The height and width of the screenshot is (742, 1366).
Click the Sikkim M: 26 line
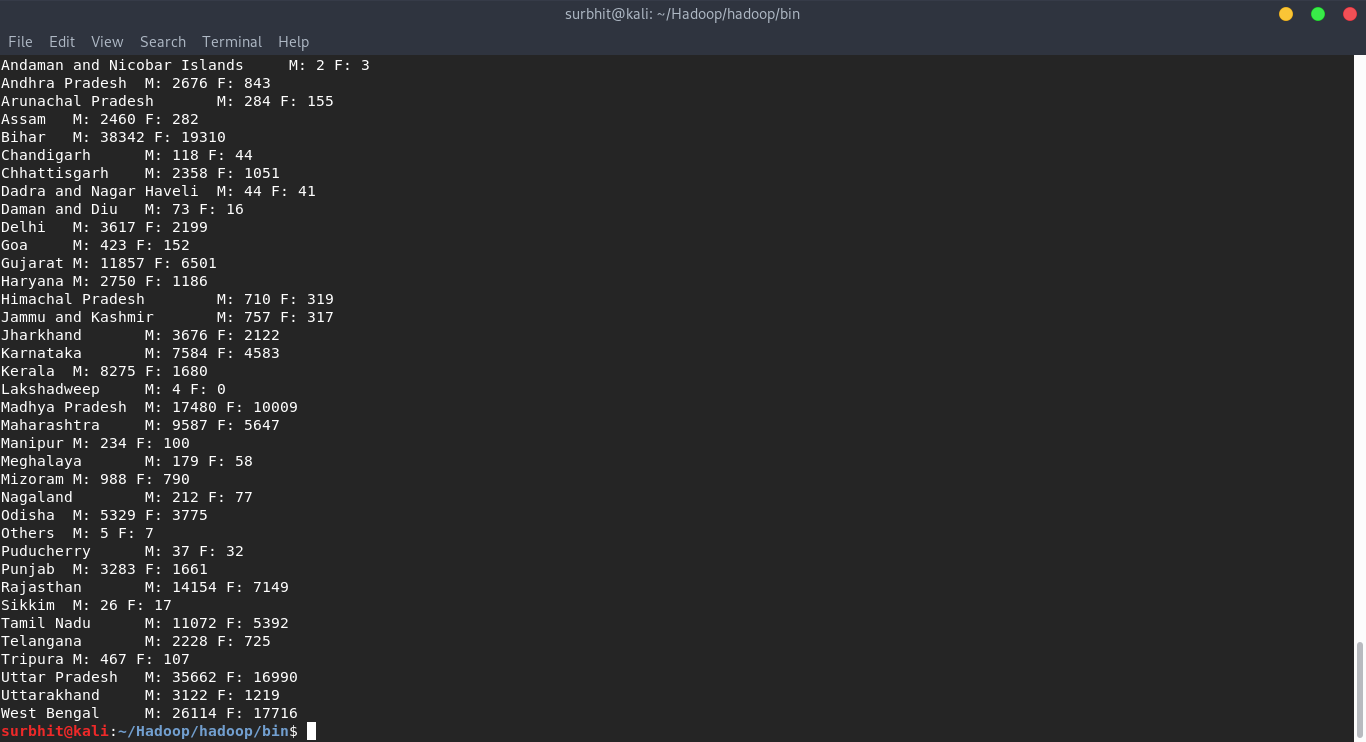tap(86, 605)
